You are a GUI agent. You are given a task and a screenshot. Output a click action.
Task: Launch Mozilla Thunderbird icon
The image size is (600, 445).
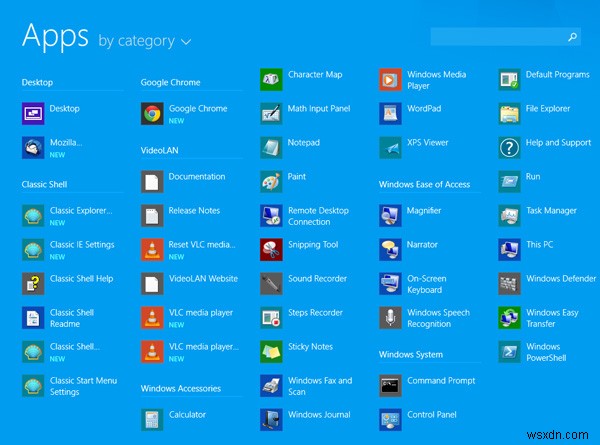[x=33, y=148]
